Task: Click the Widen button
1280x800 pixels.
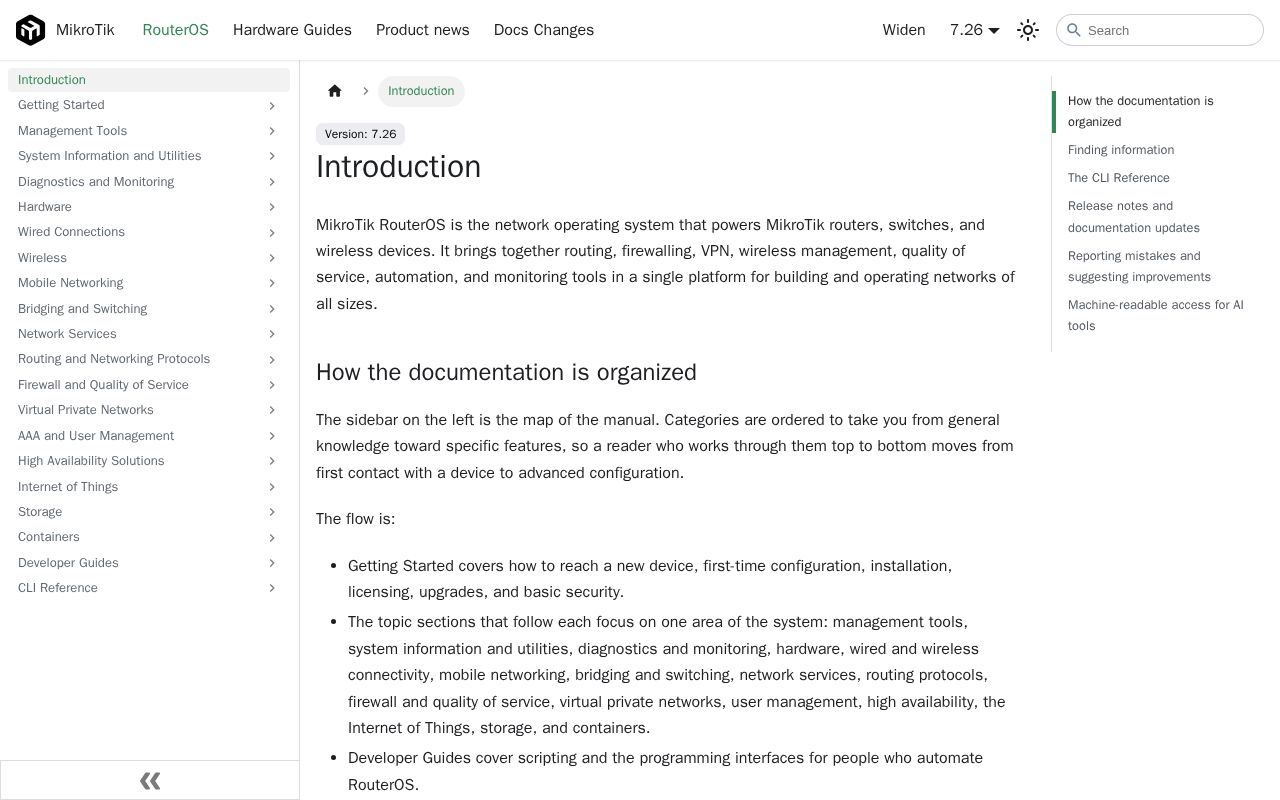Action: pos(904,30)
